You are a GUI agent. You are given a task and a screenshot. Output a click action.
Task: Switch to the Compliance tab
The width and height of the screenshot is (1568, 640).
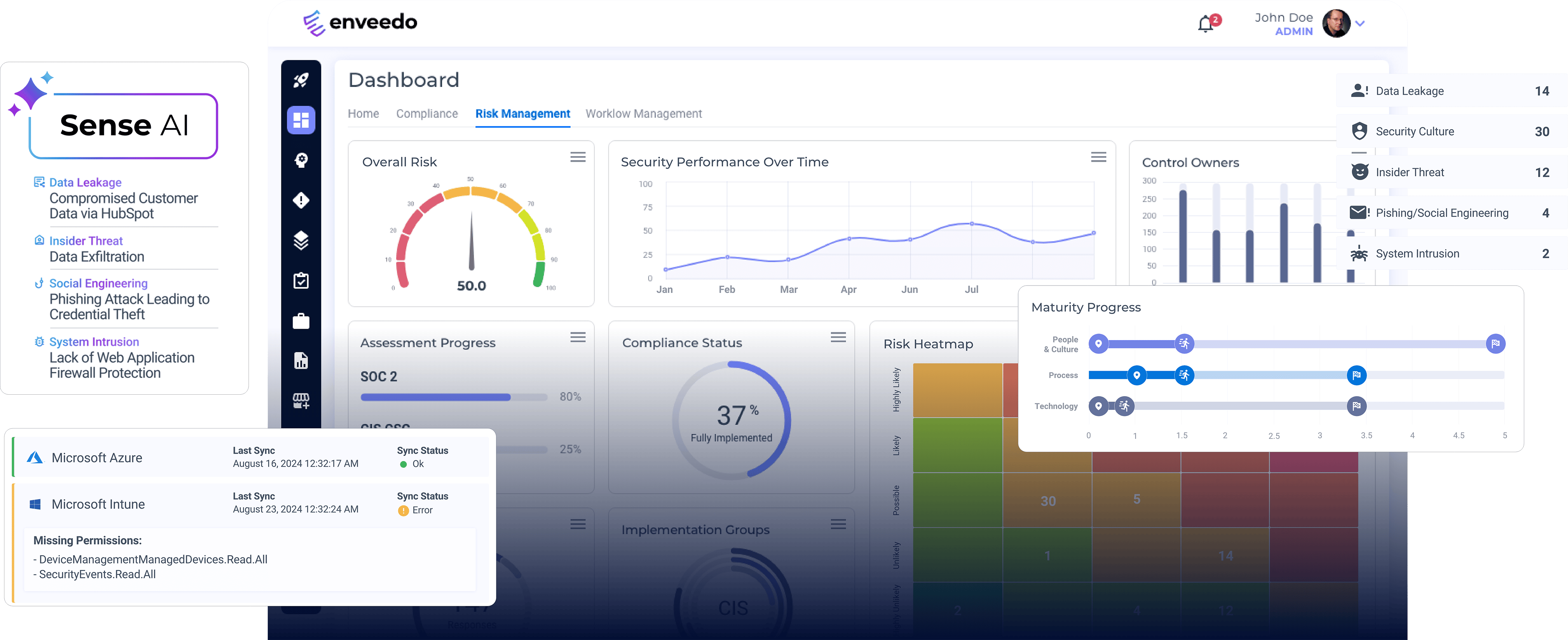(427, 114)
